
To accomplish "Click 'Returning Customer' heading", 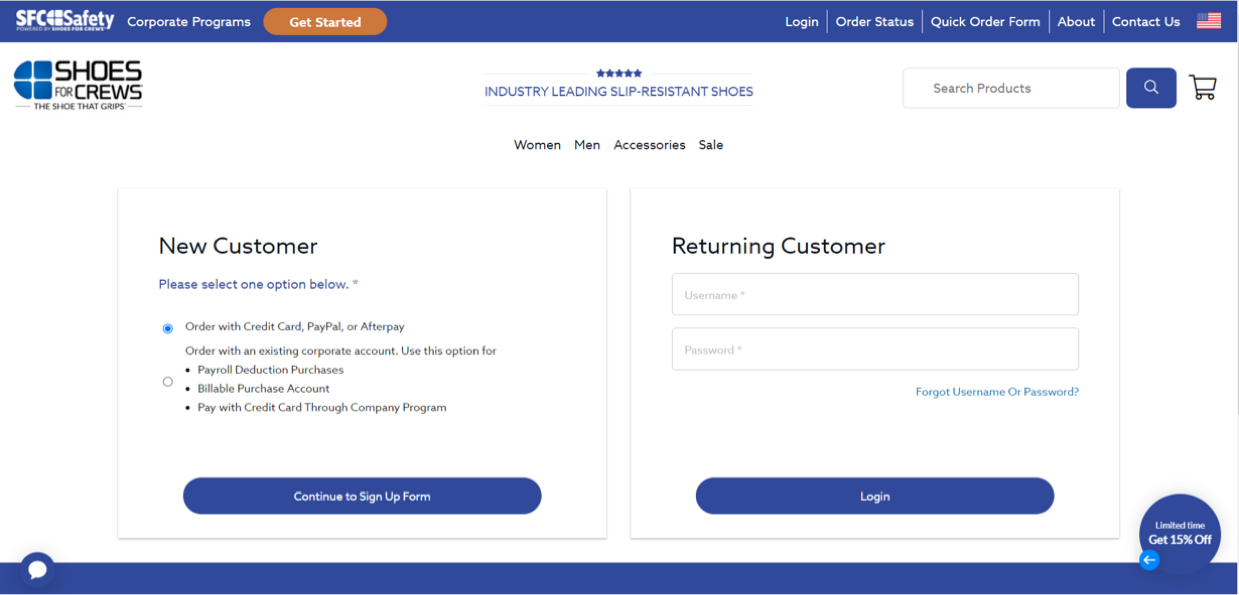I will click(x=778, y=246).
